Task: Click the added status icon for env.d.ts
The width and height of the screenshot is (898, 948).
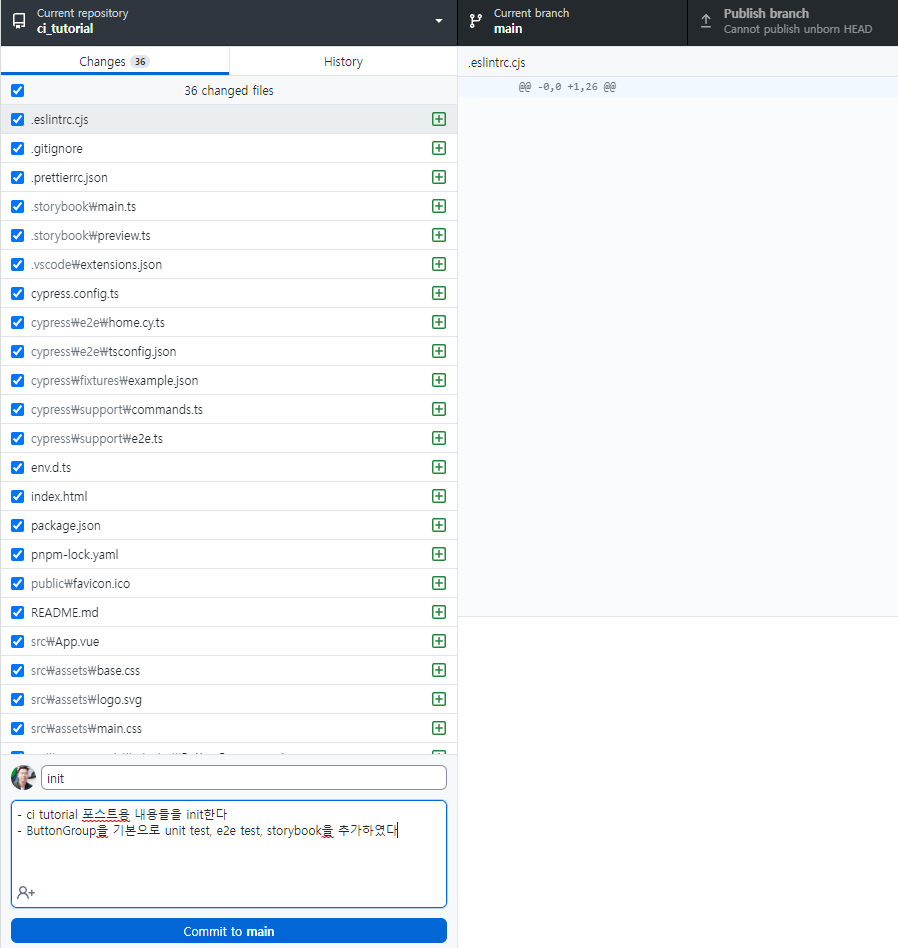Action: (x=439, y=467)
